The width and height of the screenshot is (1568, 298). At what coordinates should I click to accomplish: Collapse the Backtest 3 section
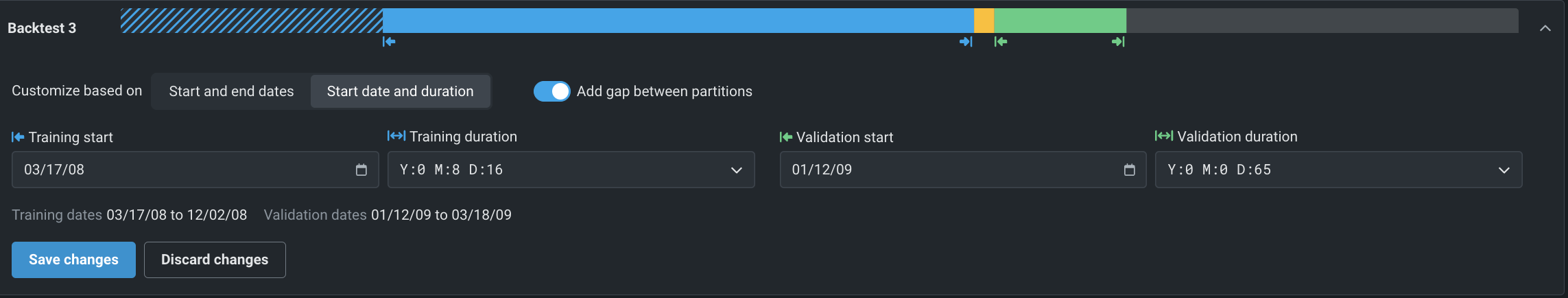coord(1545,28)
